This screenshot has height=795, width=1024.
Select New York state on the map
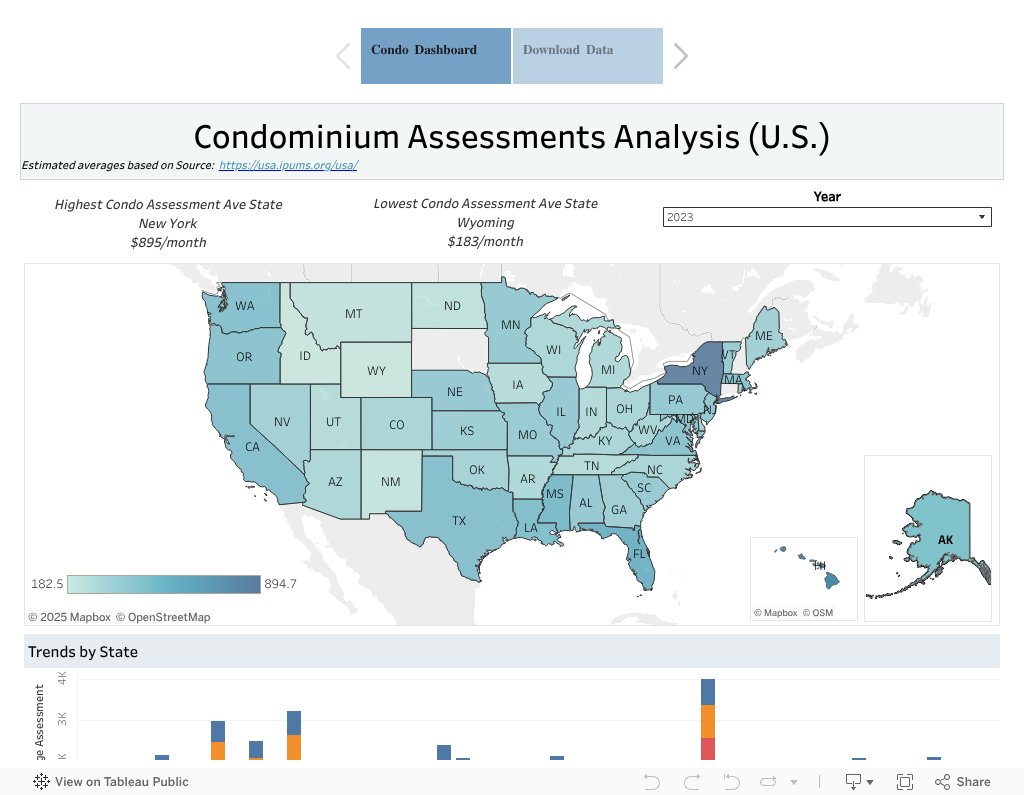tap(697, 368)
